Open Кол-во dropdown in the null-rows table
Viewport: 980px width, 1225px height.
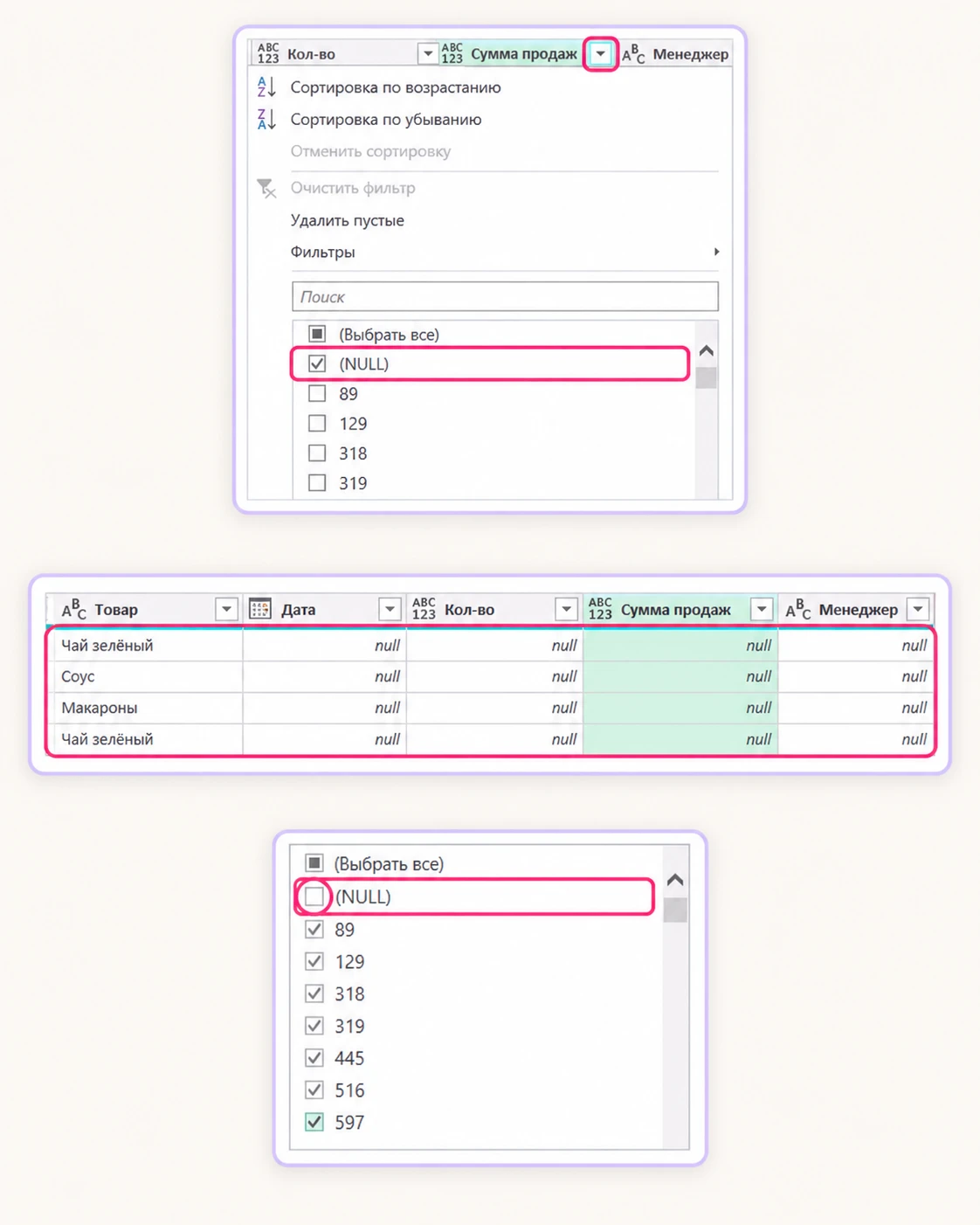point(566,609)
